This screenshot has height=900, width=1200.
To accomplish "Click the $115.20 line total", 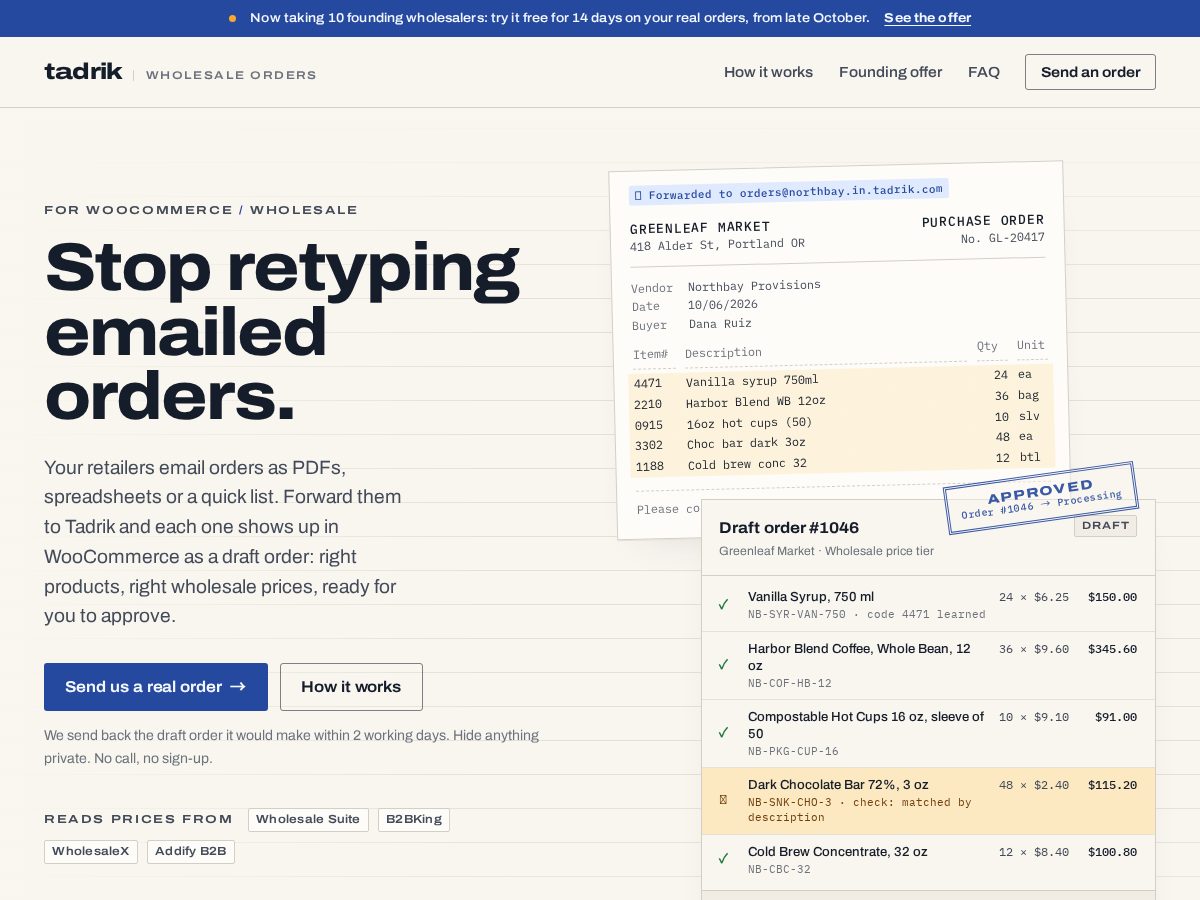I will (1112, 785).
